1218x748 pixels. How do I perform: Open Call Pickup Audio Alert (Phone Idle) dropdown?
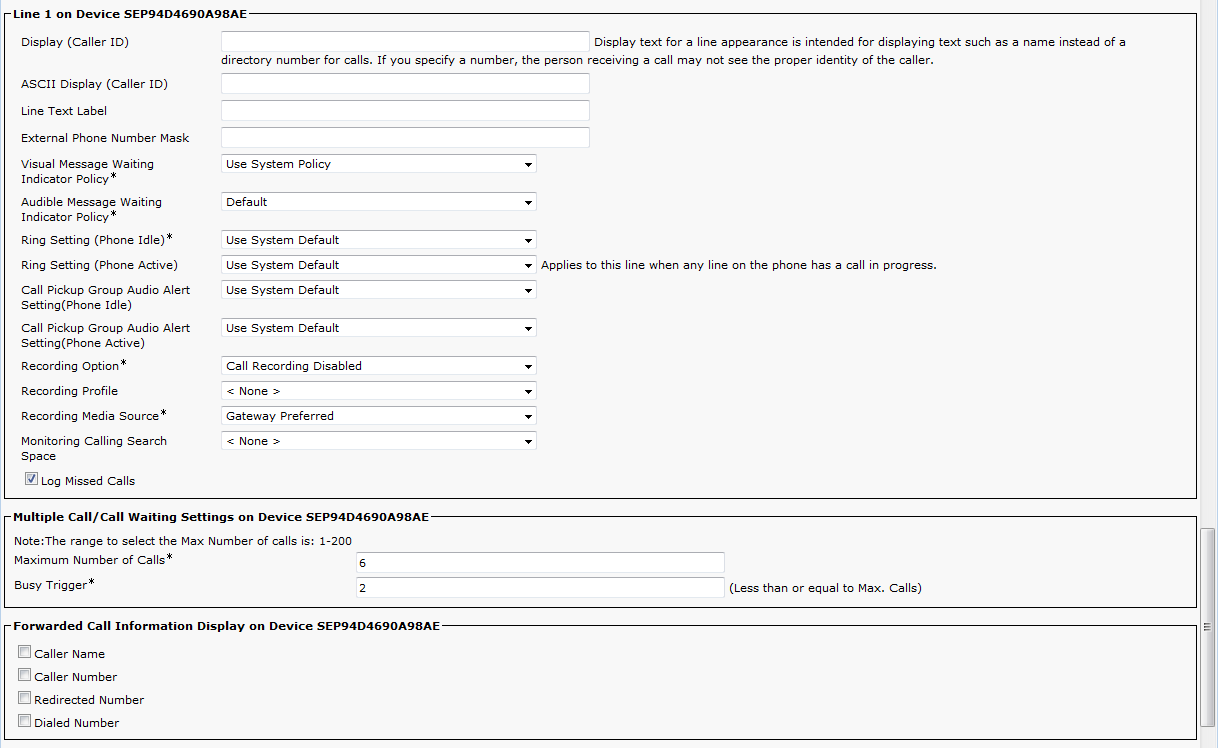[x=378, y=290]
